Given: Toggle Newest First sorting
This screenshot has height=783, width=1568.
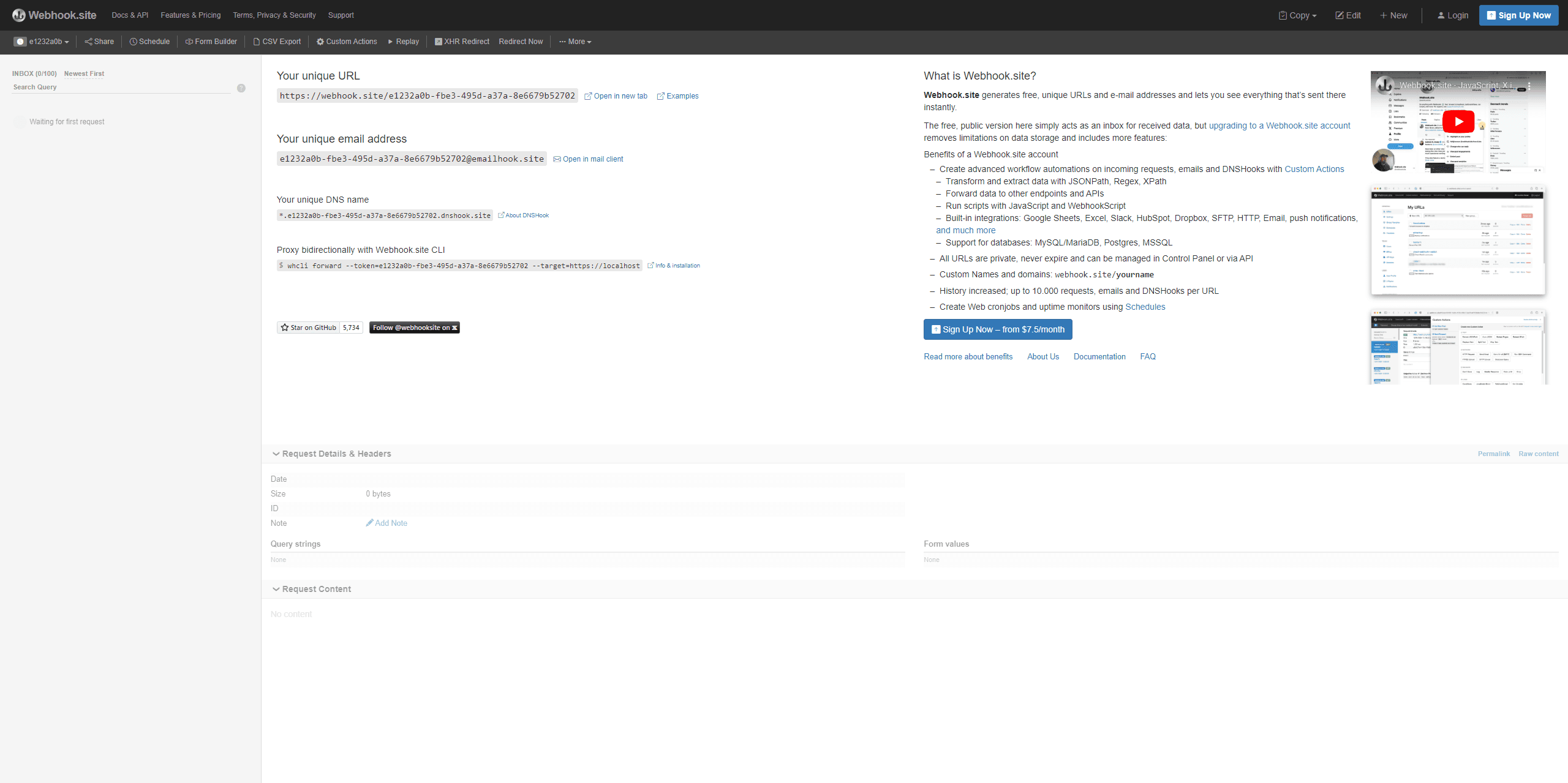Looking at the screenshot, I should [x=84, y=73].
